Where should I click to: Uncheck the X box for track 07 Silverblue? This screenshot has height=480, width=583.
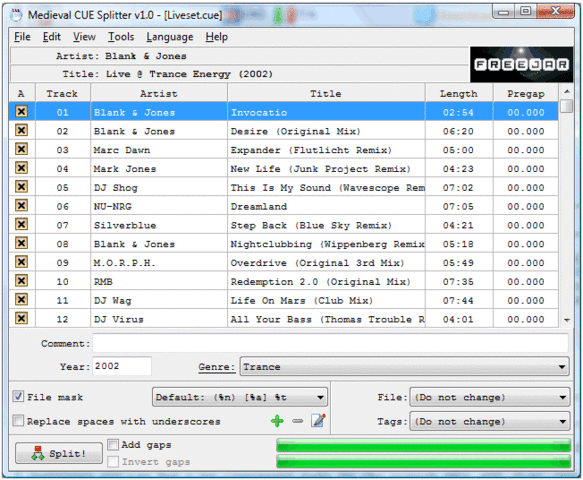pos(22,224)
